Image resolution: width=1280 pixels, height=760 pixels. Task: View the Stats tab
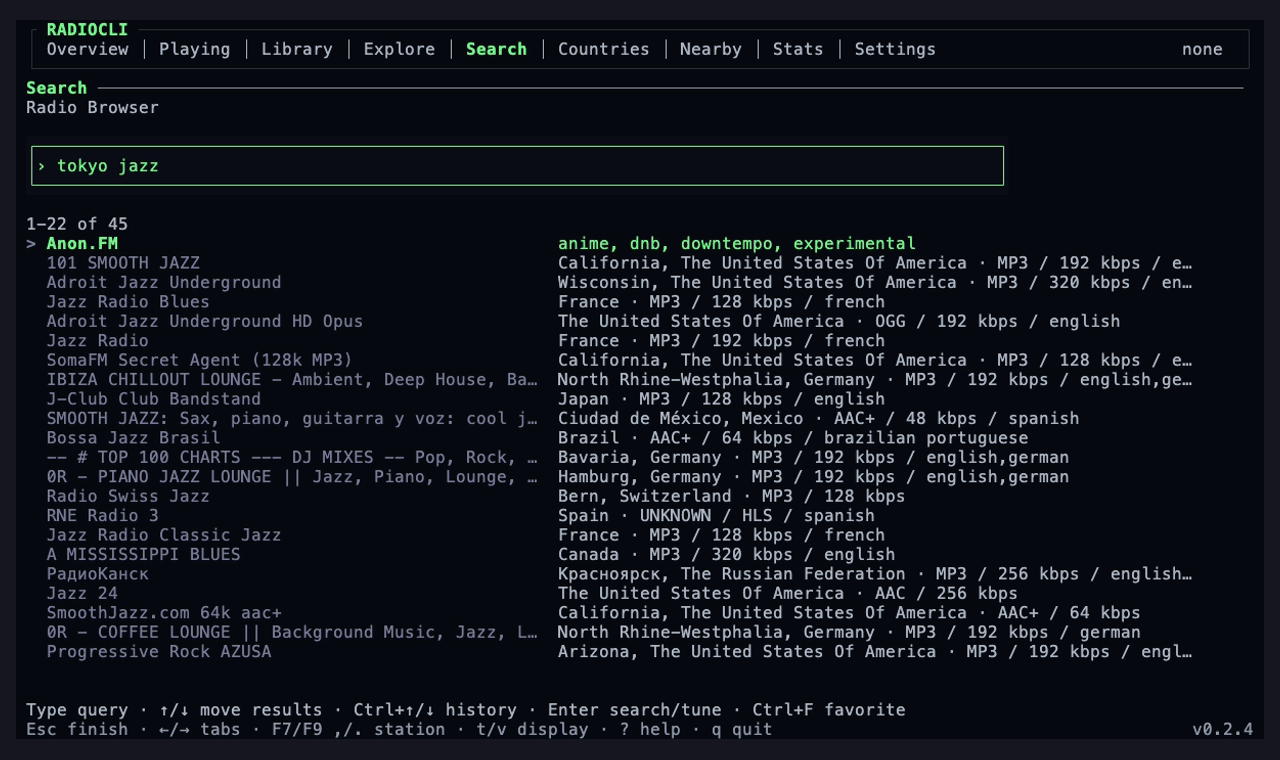[798, 49]
